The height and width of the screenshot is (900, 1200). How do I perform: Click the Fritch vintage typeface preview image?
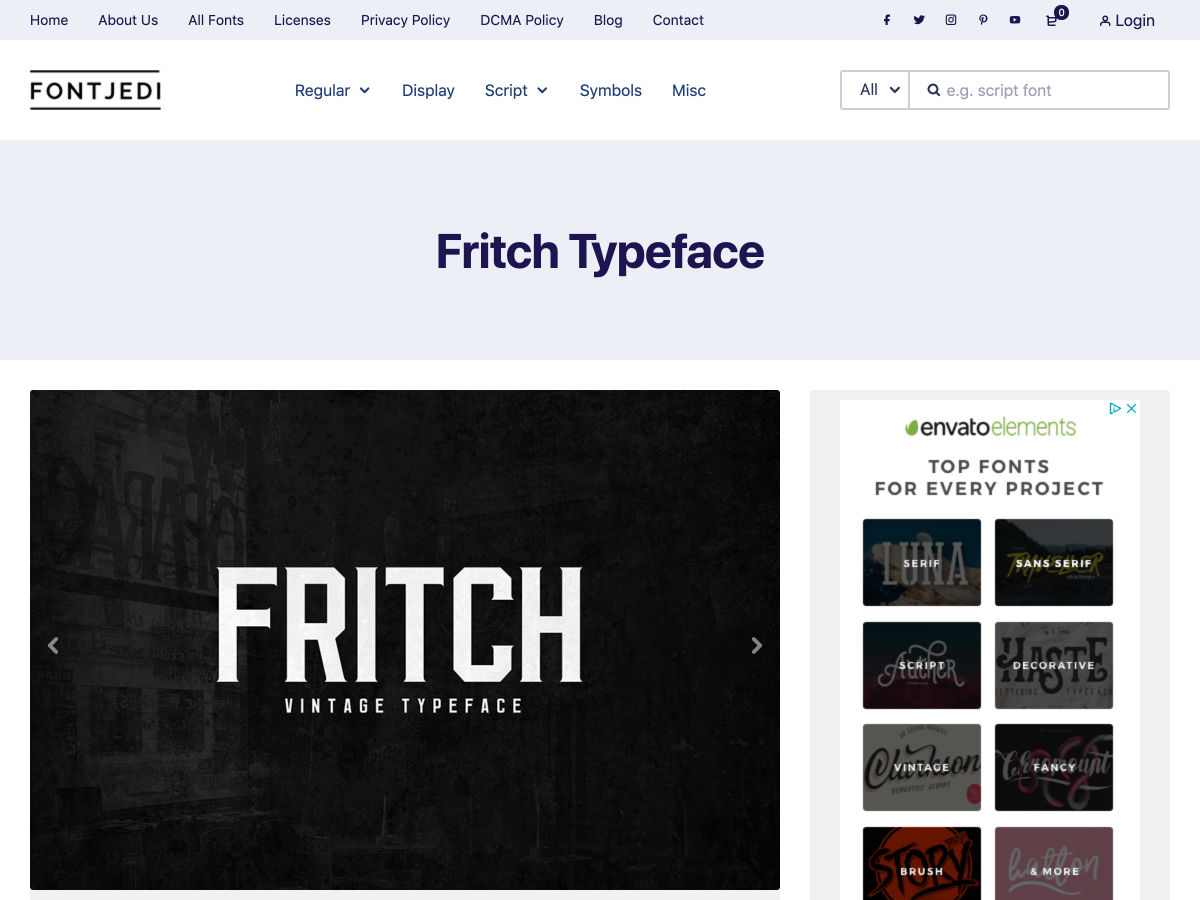405,640
